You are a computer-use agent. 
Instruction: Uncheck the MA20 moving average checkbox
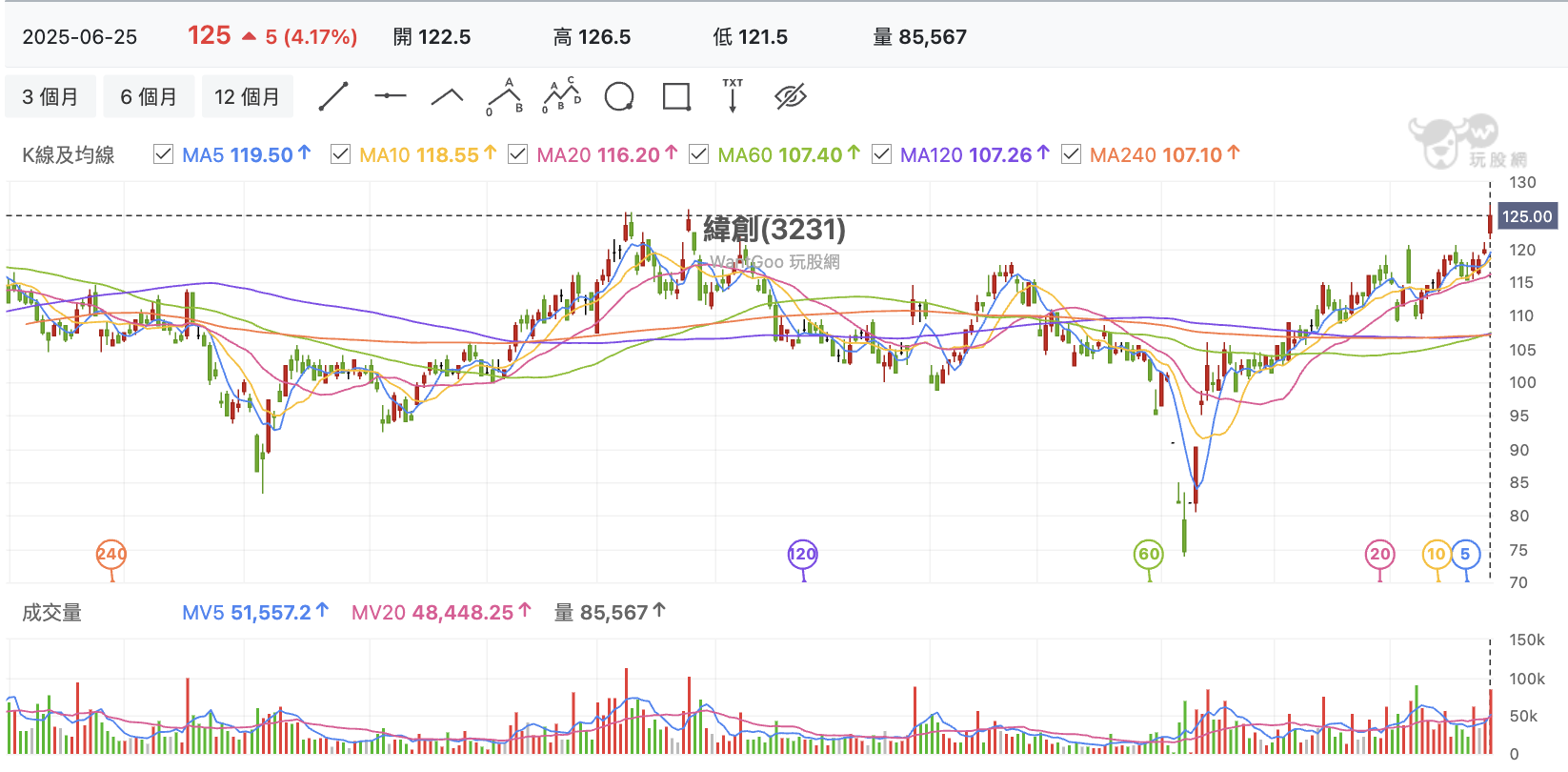pos(517,154)
